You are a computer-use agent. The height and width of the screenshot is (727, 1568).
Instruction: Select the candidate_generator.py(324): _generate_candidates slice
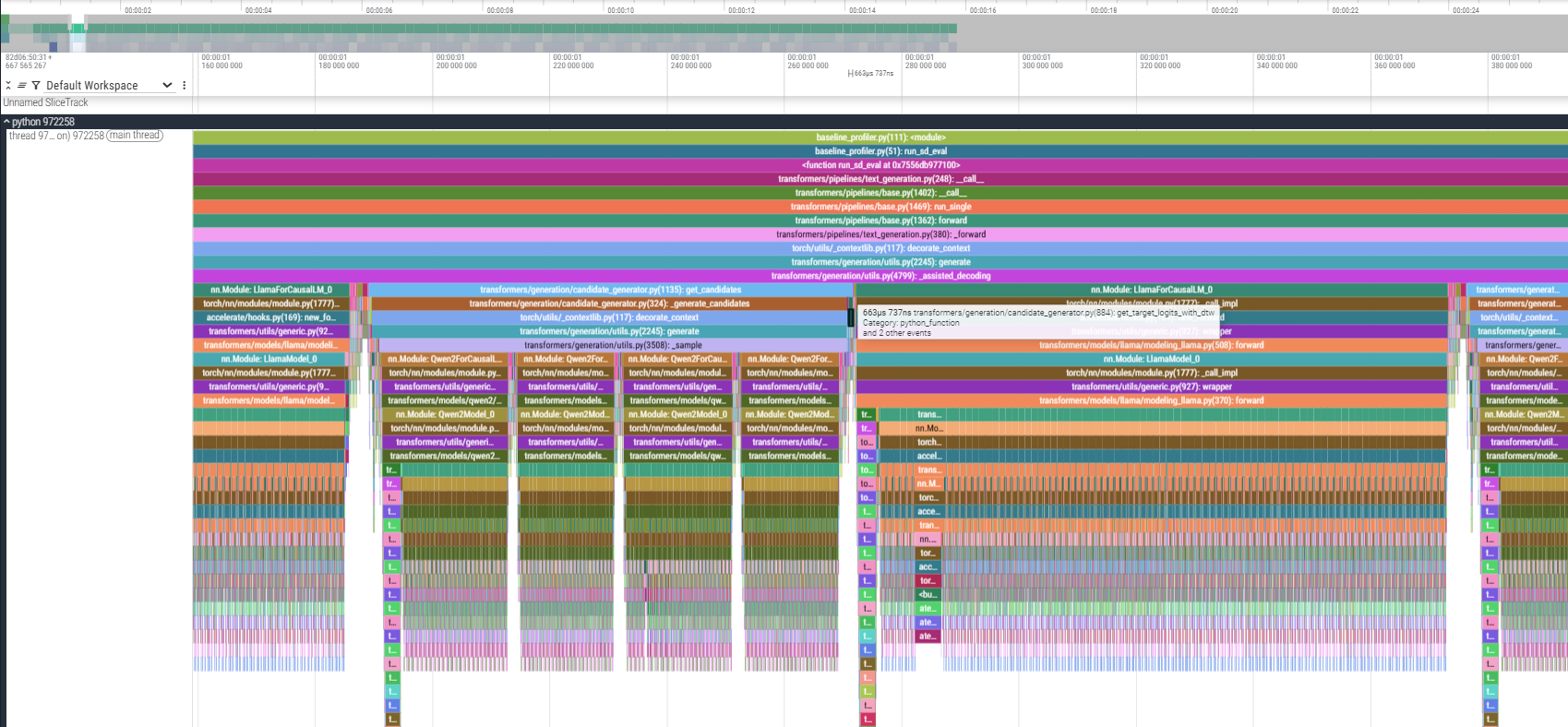[x=609, y=304]
